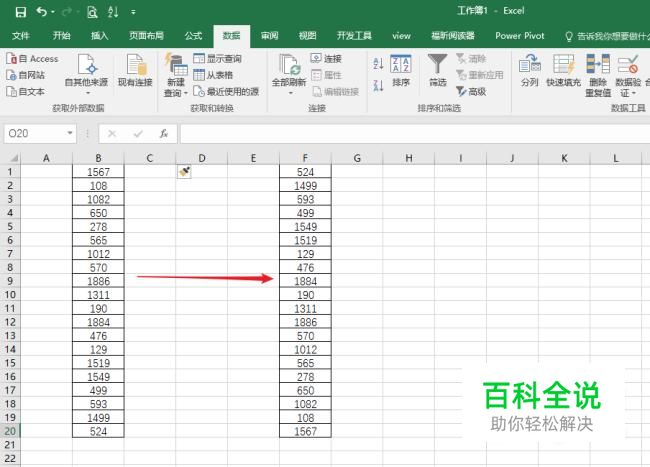The height and width of the screenshot is (467, 650).
Task: Click 显示查询 (Show Queries)
Action: (218, 58)
